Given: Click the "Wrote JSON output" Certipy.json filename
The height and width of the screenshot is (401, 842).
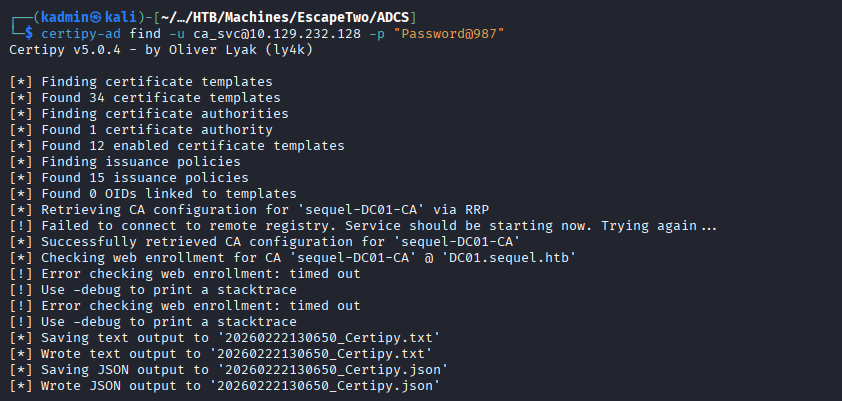Looking at the screenshot, I should pos(324,385).
